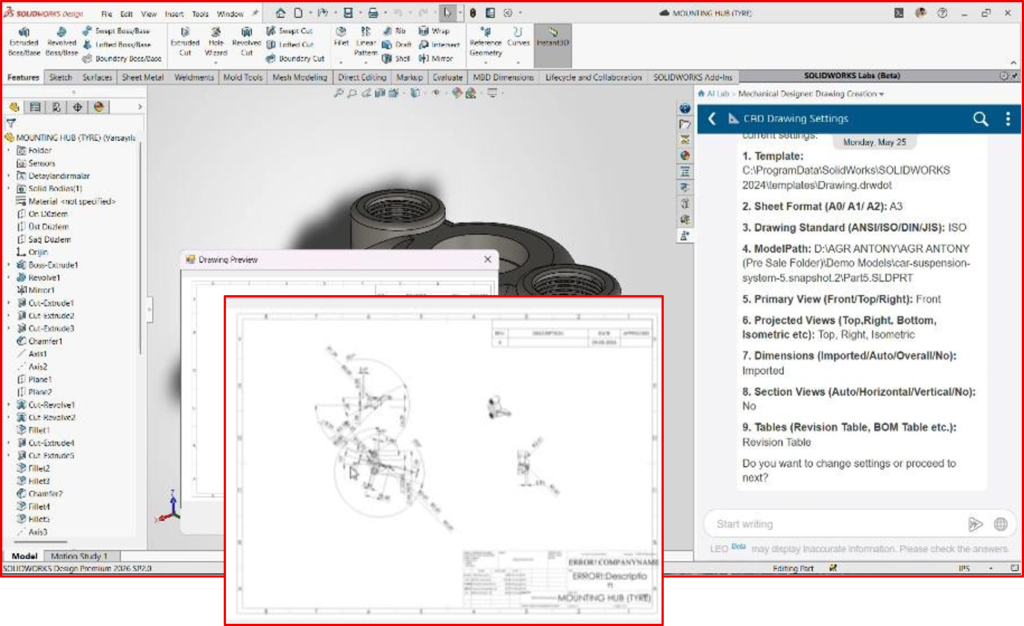
Task: Choose Boundary Boss/Base feature
Action: point(122,58)
